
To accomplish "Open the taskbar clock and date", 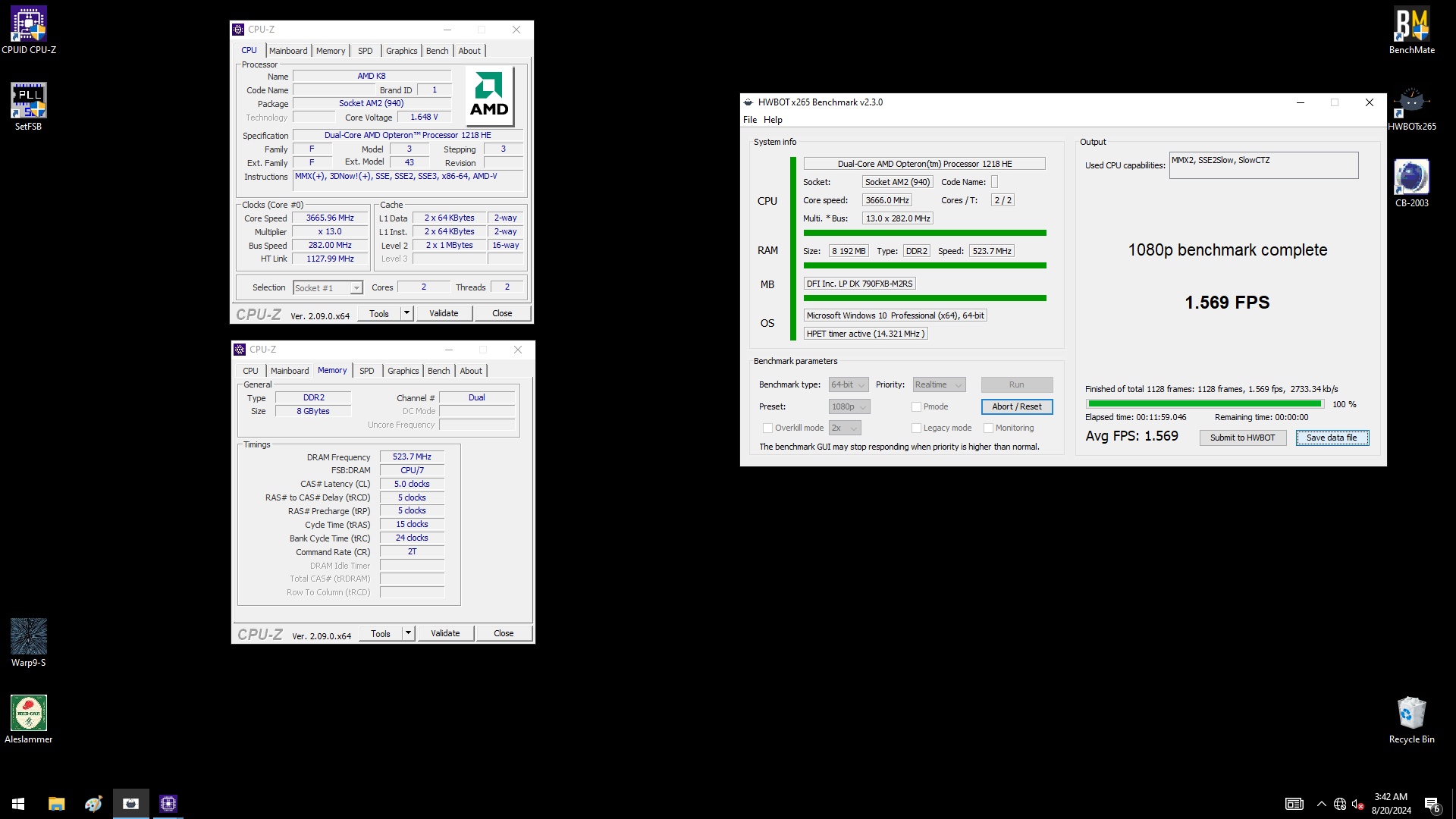I will pos(1391,804).
